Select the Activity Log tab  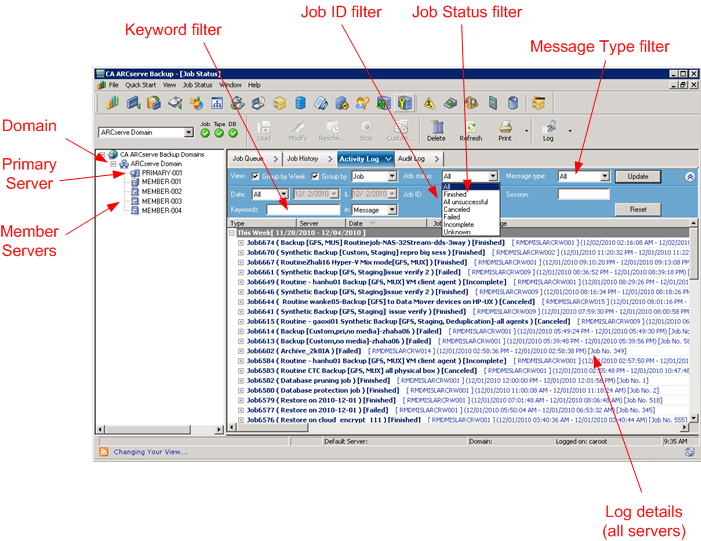pos(365,159)
